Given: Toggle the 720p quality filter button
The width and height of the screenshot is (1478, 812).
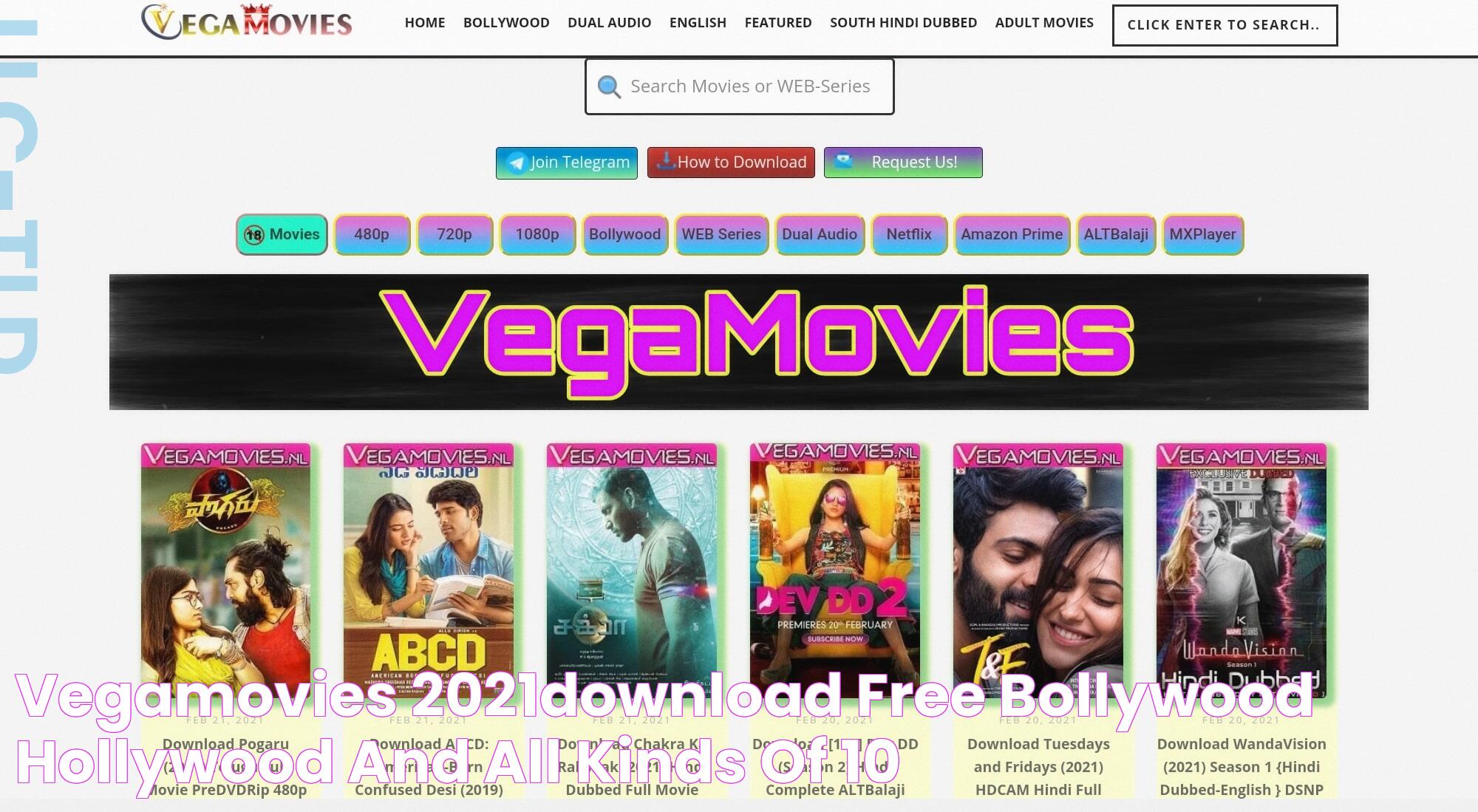Looking at the screenshot, I should tap(455, 234).
